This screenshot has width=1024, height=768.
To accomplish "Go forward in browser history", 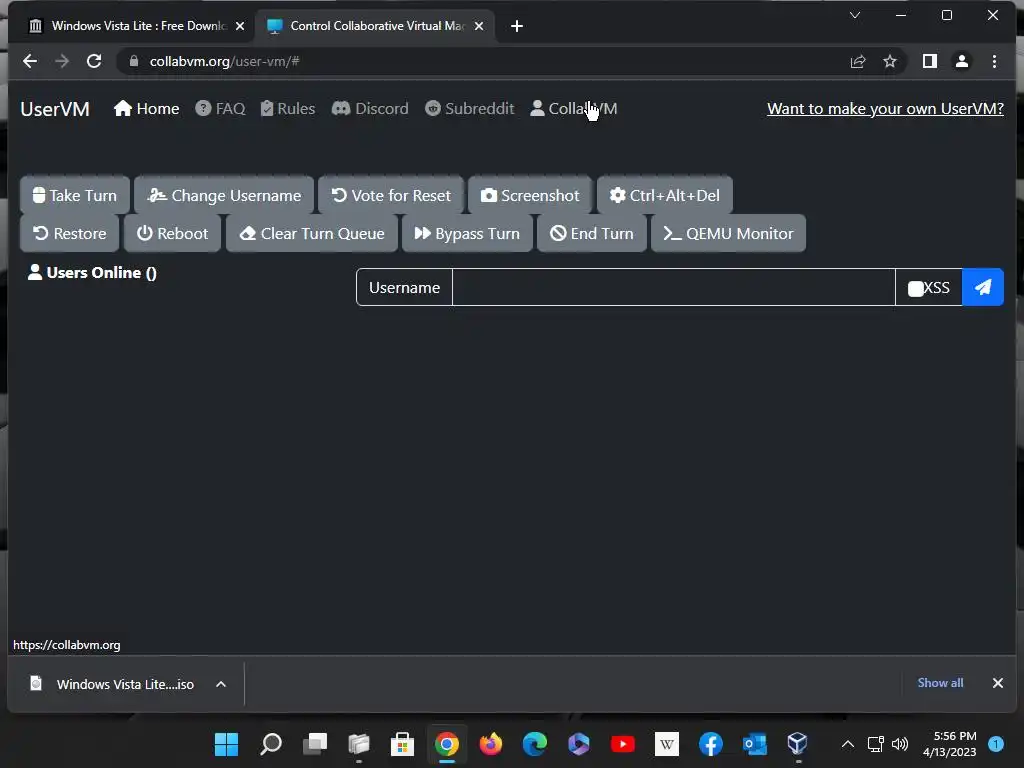I will (62, 61).
